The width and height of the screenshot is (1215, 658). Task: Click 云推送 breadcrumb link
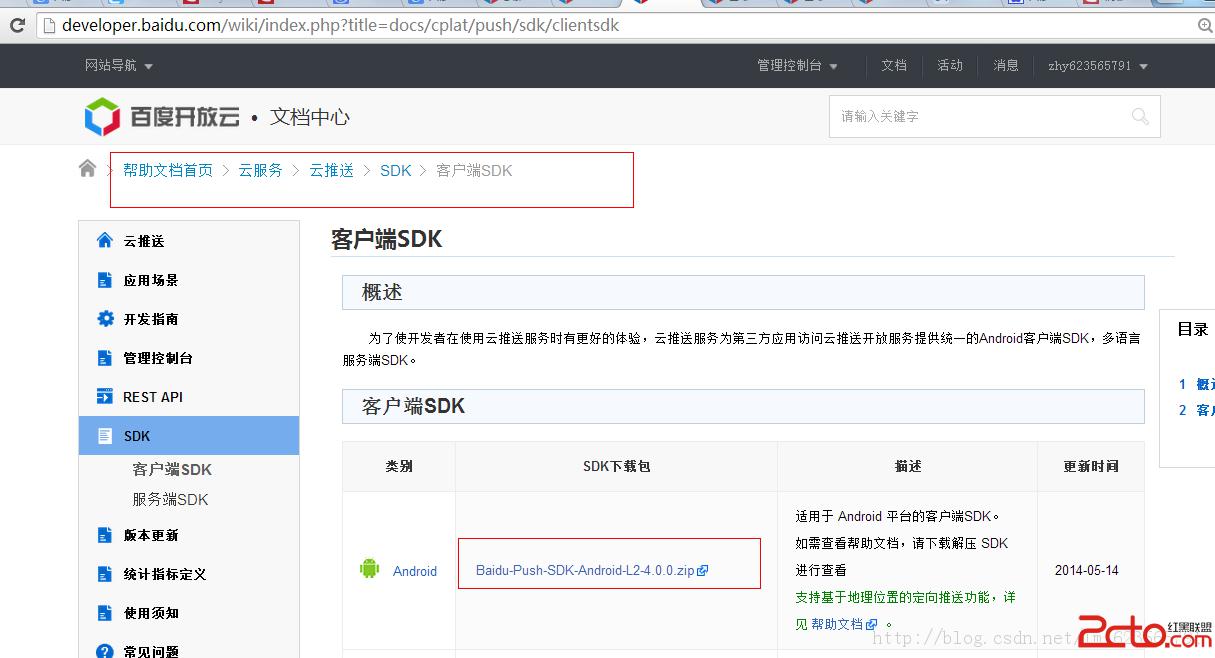coord(331,170)
